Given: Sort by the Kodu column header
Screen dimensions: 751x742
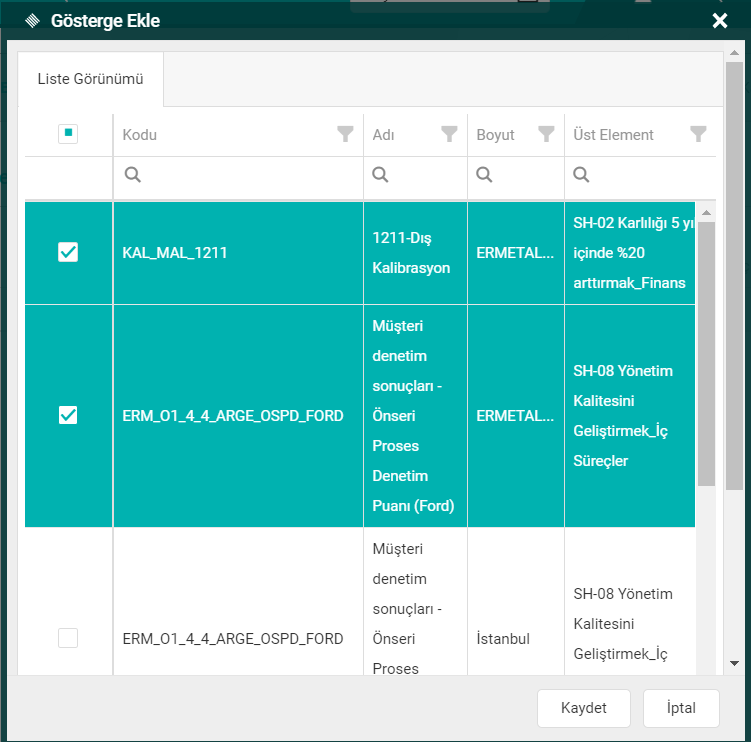Looking at the screenshot, I should (x=140, y=135).
